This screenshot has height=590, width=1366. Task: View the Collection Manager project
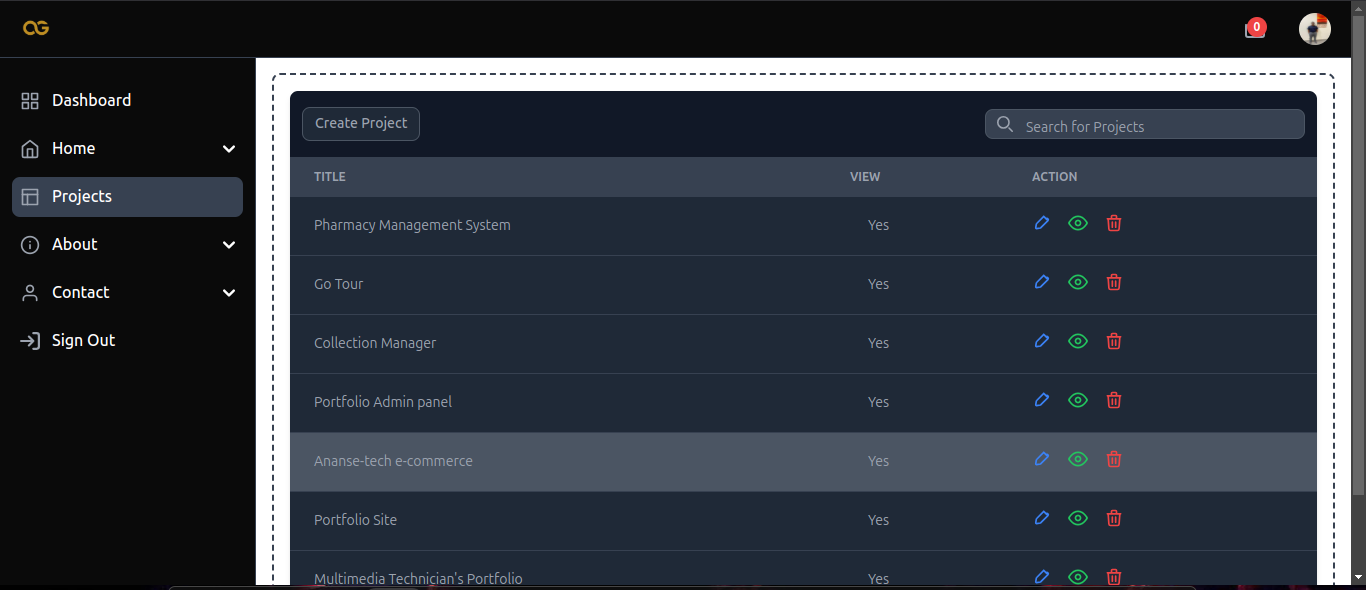(x=1078, y=341)
